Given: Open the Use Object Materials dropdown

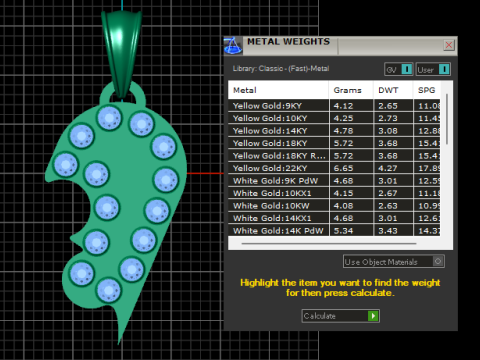Looking at the screenshot, I should click(x=393, y=262).
